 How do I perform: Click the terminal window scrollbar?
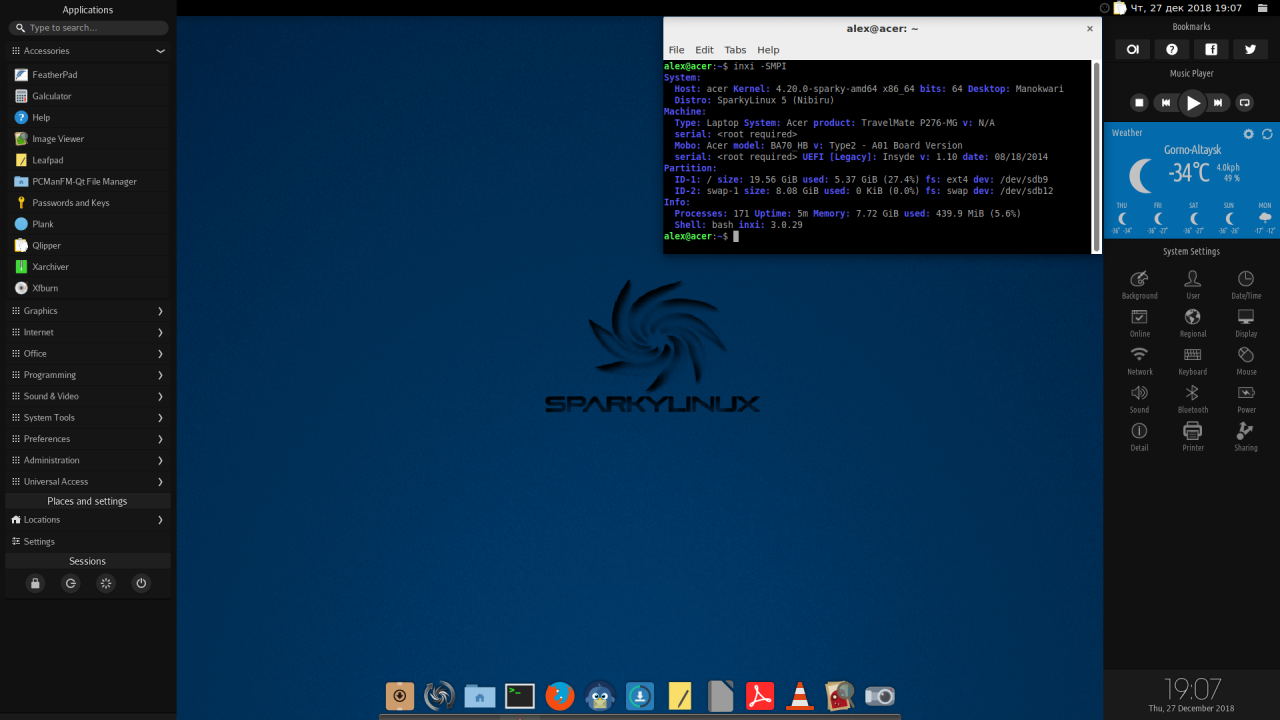point(1096,155)
